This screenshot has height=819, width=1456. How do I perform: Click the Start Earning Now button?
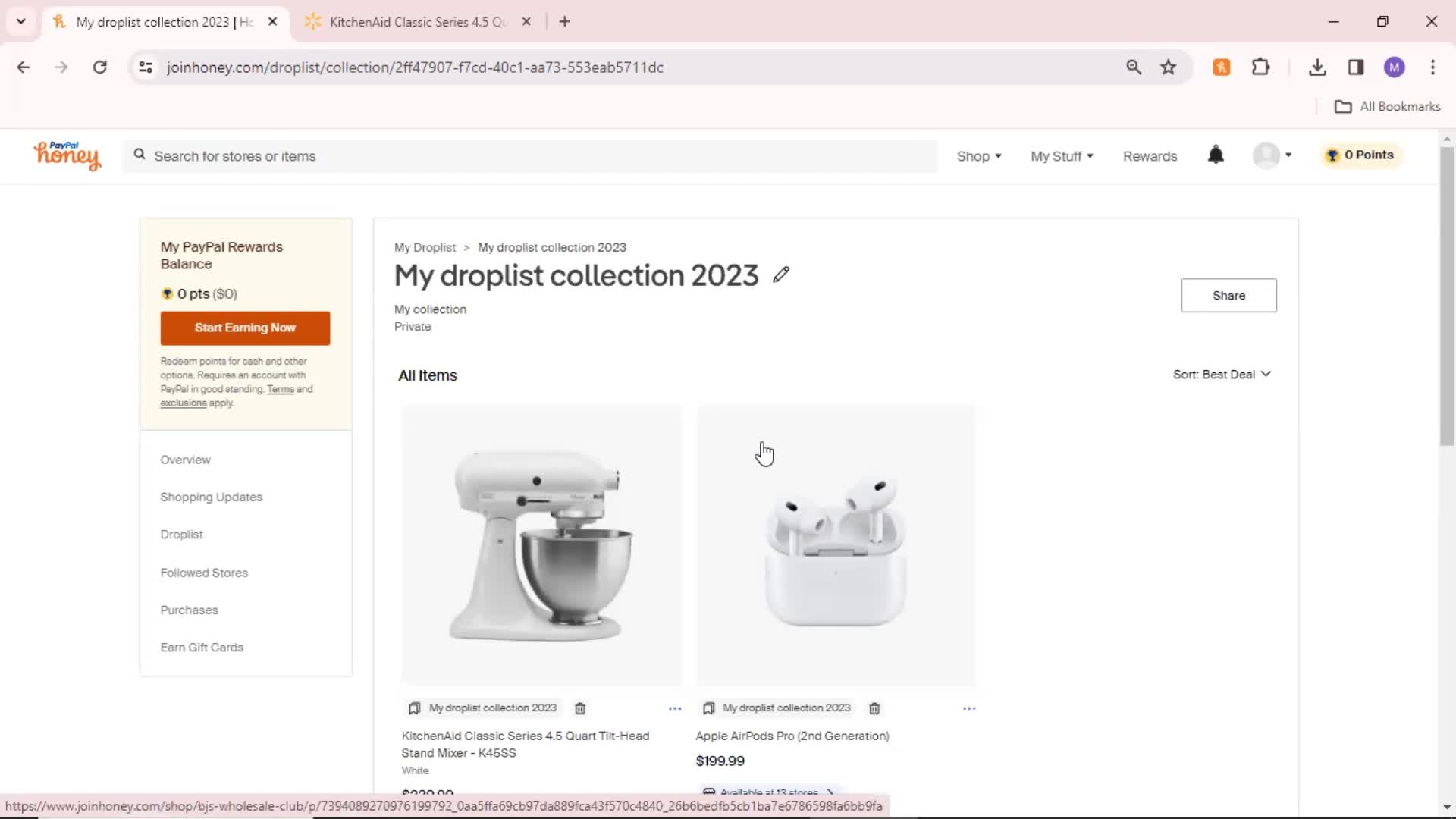coord(245,328)
